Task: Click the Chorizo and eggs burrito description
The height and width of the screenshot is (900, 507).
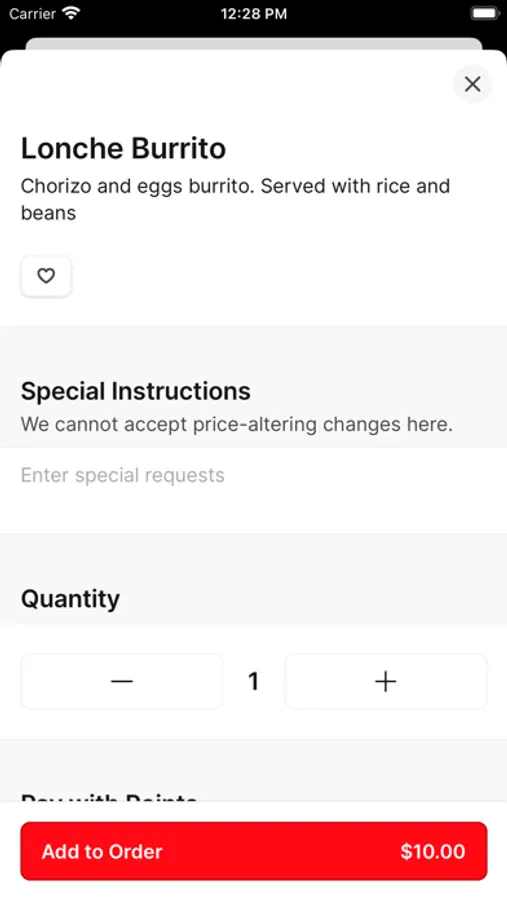Action: point(235,199)
